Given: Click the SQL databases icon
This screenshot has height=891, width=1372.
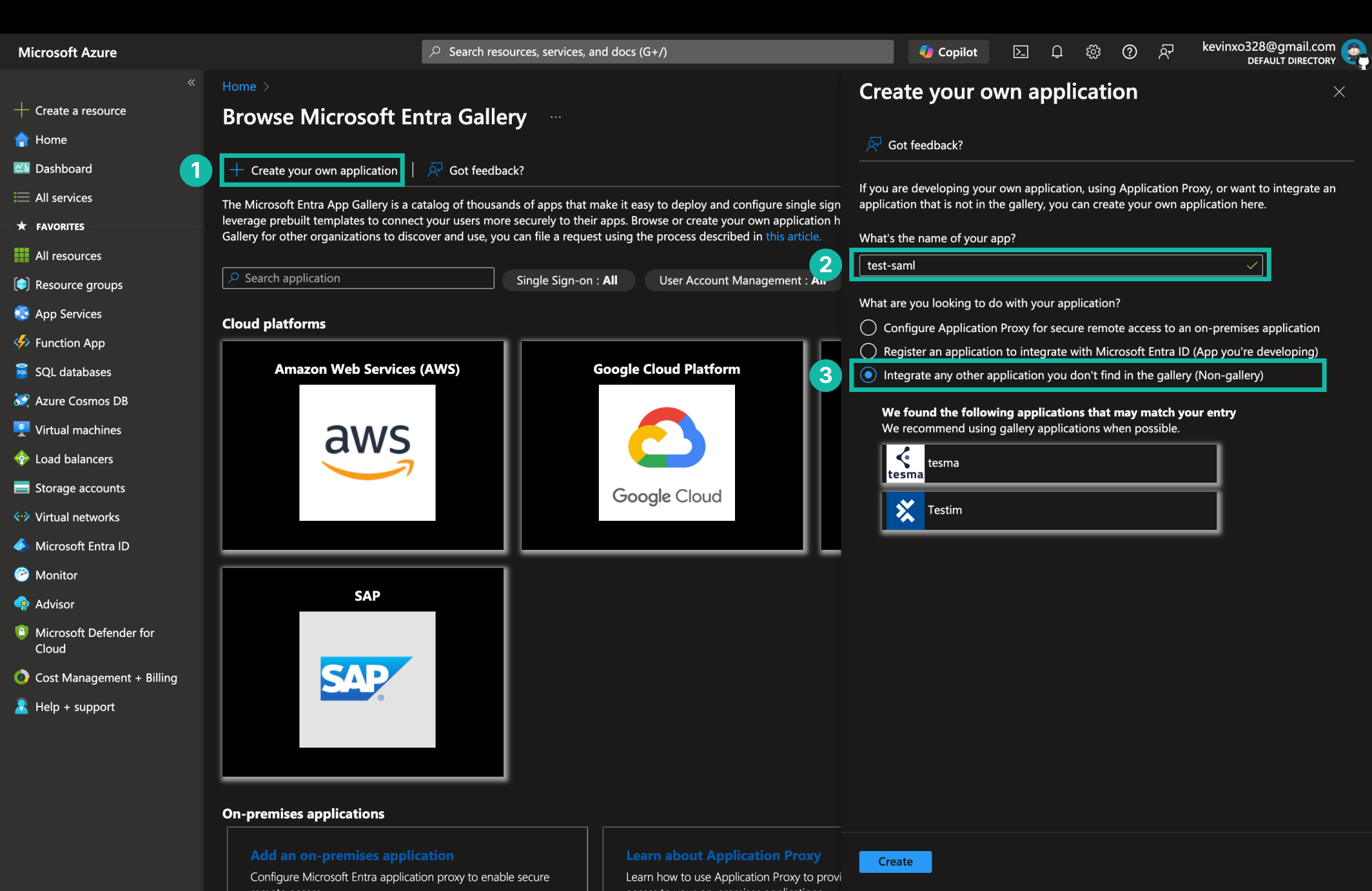Looking at the screenshot, I should tap(22, 371).
